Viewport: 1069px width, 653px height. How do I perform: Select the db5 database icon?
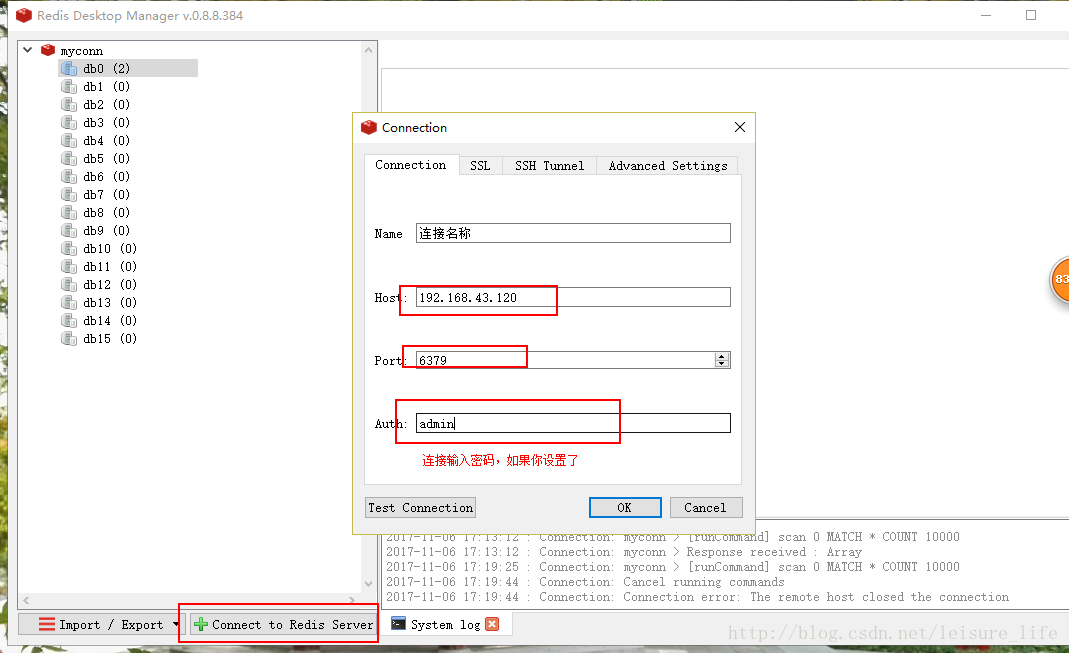pos(69,158)
